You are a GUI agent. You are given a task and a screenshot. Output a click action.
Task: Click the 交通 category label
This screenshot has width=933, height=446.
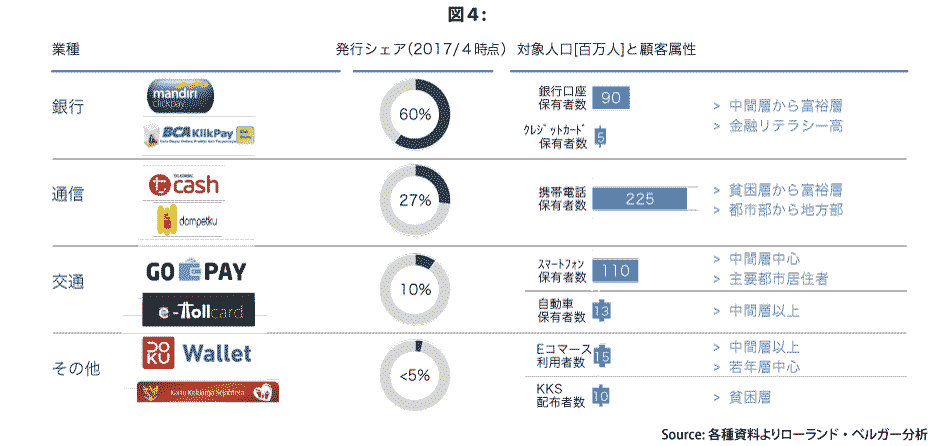point(68,281)
